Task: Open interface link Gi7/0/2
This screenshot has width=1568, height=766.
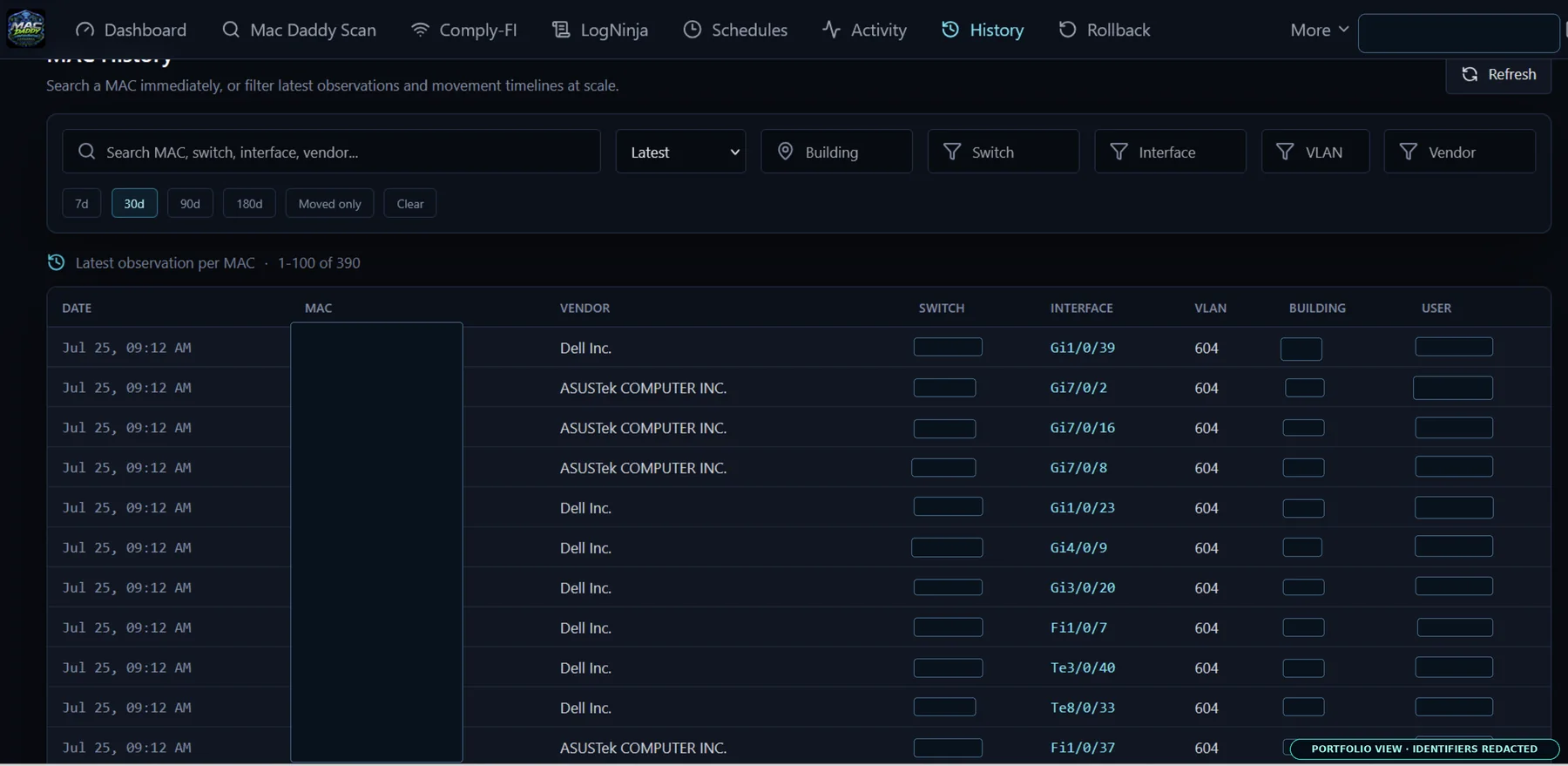Action: pyautogui.click(x=1078, y=388)
